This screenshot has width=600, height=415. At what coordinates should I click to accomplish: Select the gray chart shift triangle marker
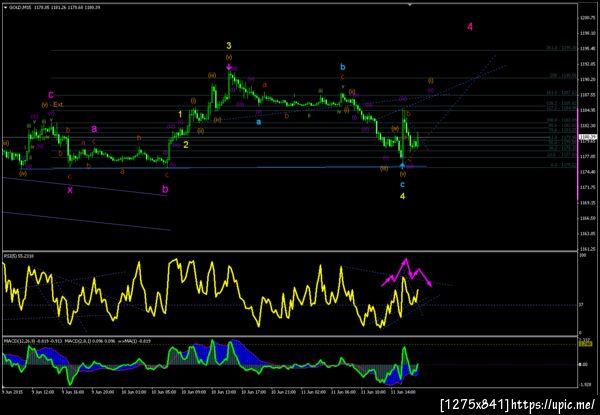(x=410, y=5)
